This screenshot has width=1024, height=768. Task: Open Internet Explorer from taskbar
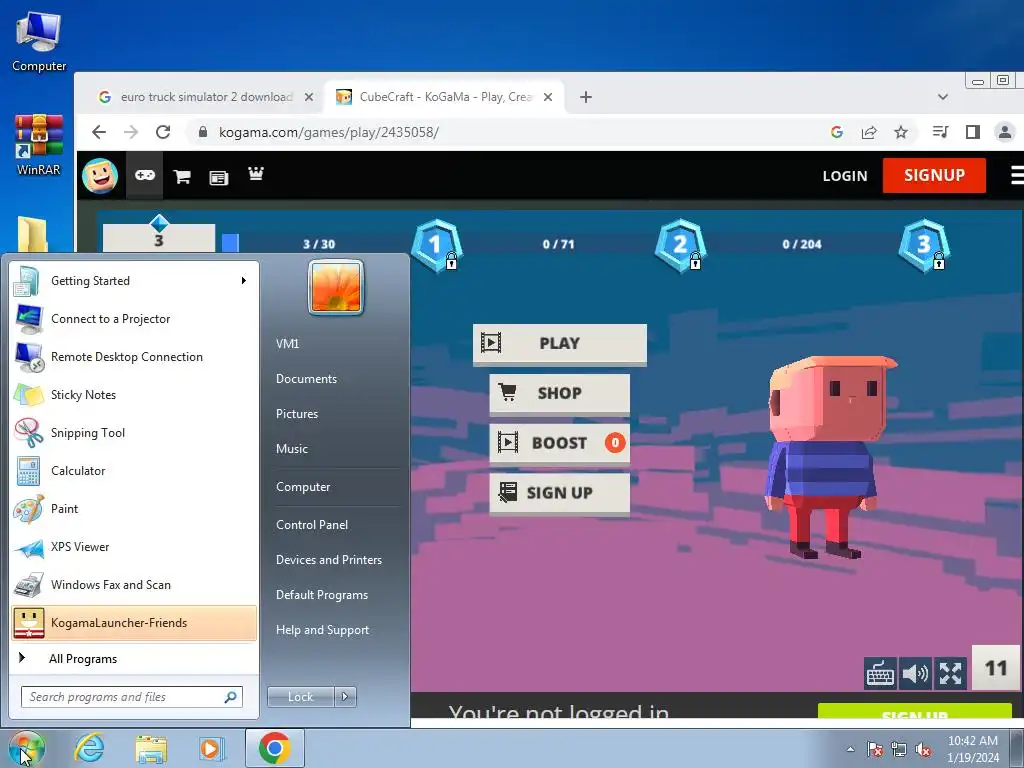(x=89, y=748)
